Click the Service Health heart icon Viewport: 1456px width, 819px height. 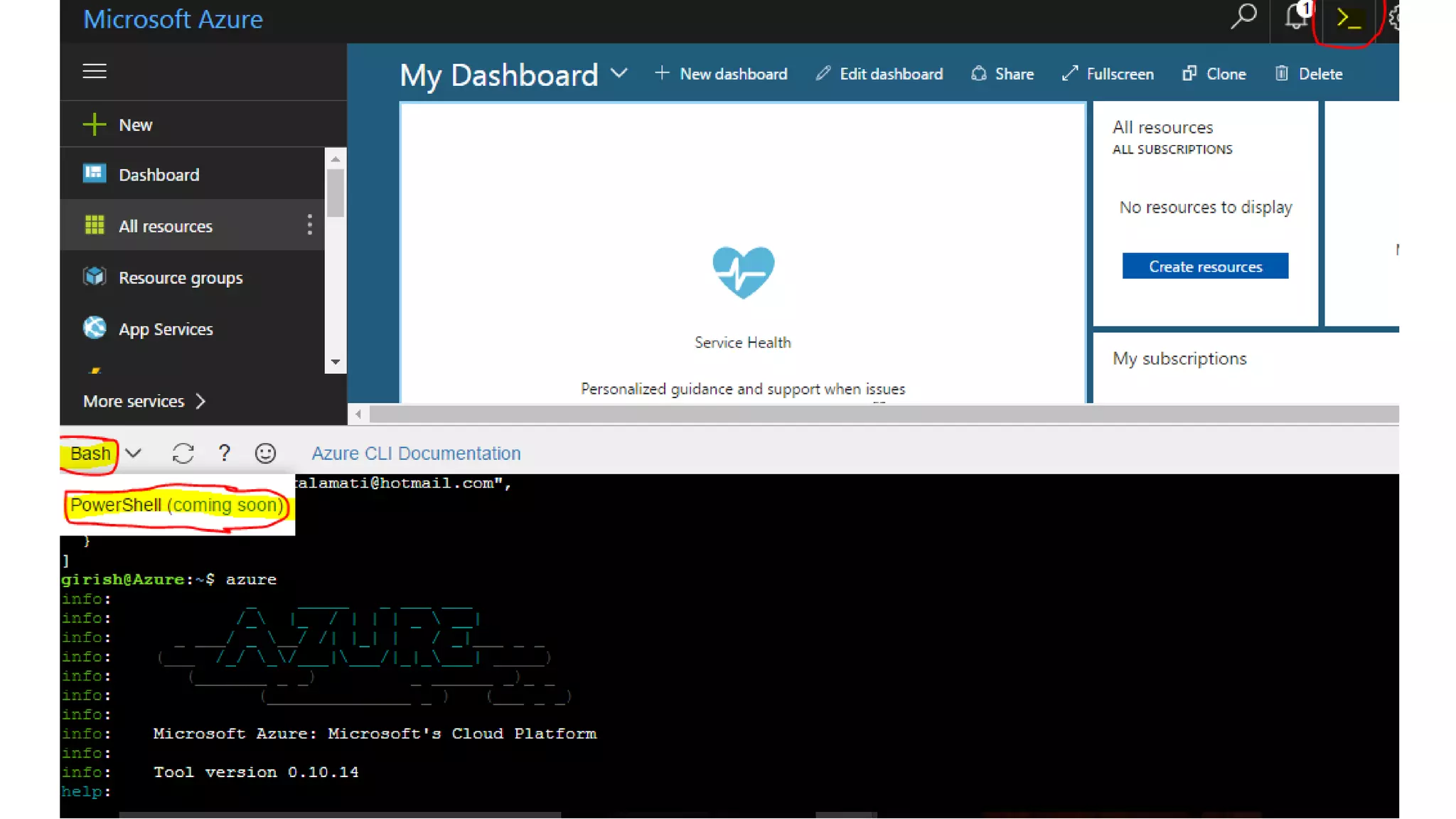[743, 272]
